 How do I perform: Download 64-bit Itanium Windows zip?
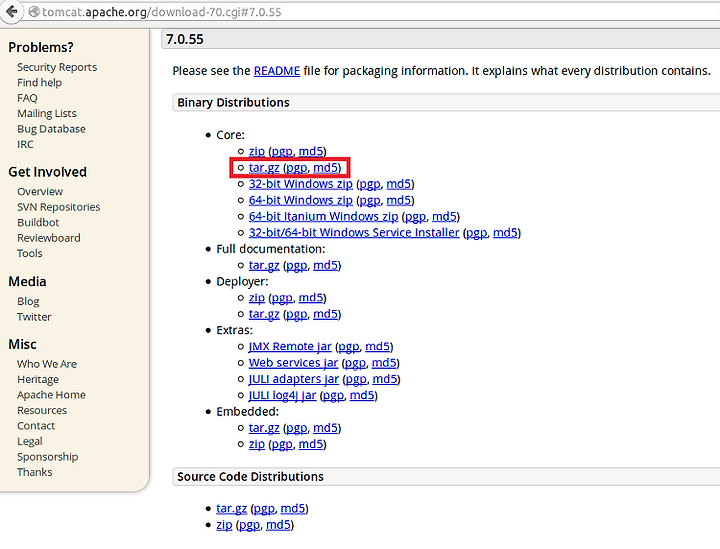[x=323, y=217]
